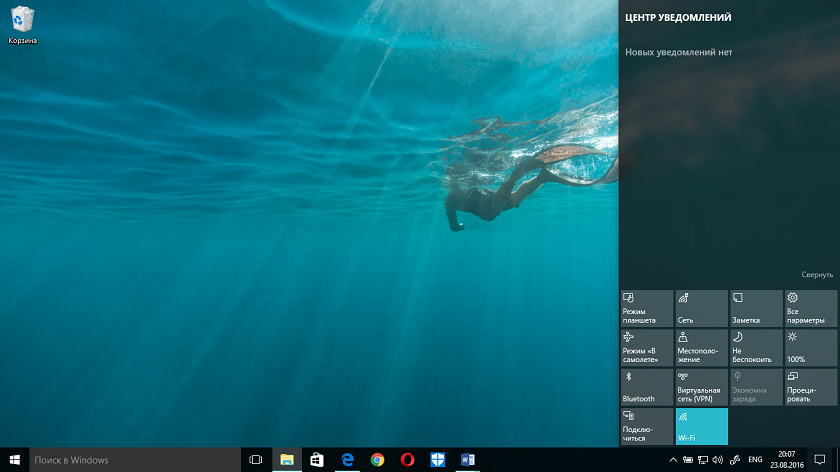840x472 pixels.
Task: Click the Проецировать project tile
Action: pos(810,387)
